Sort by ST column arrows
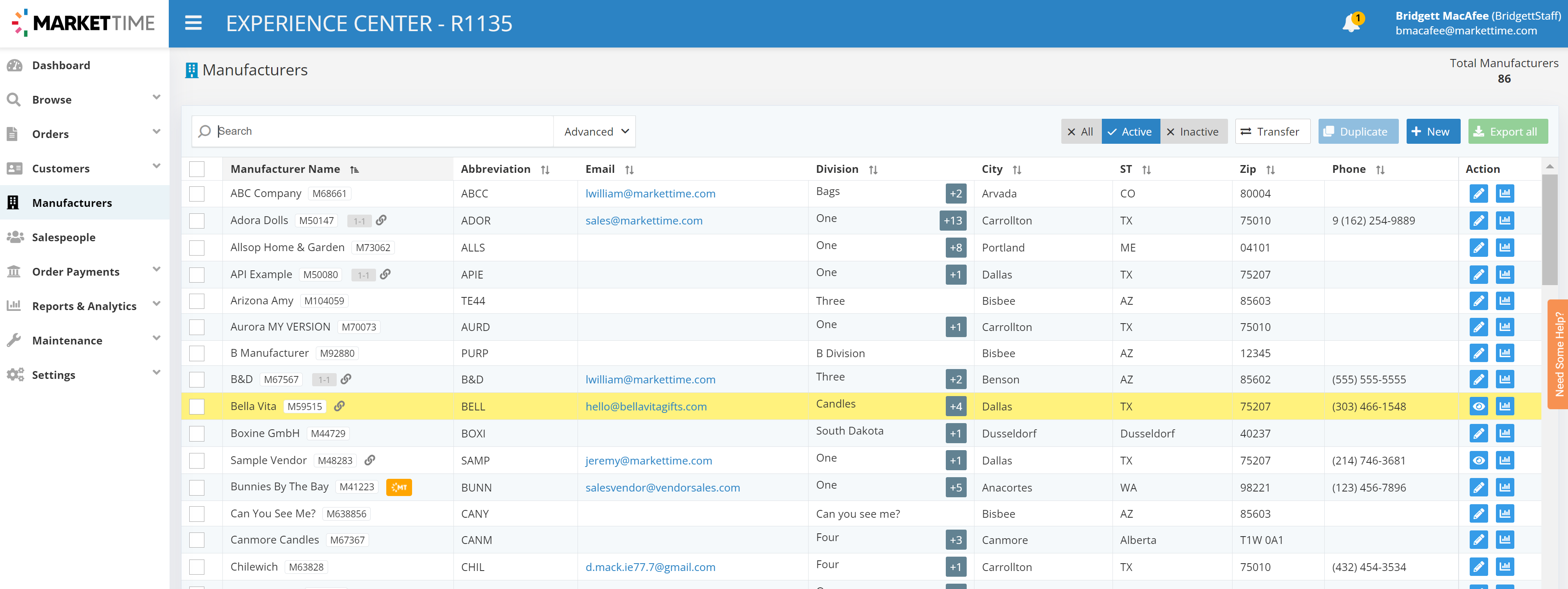Viewport: 1568px width, 589px height. click(x=1146, y=170)
